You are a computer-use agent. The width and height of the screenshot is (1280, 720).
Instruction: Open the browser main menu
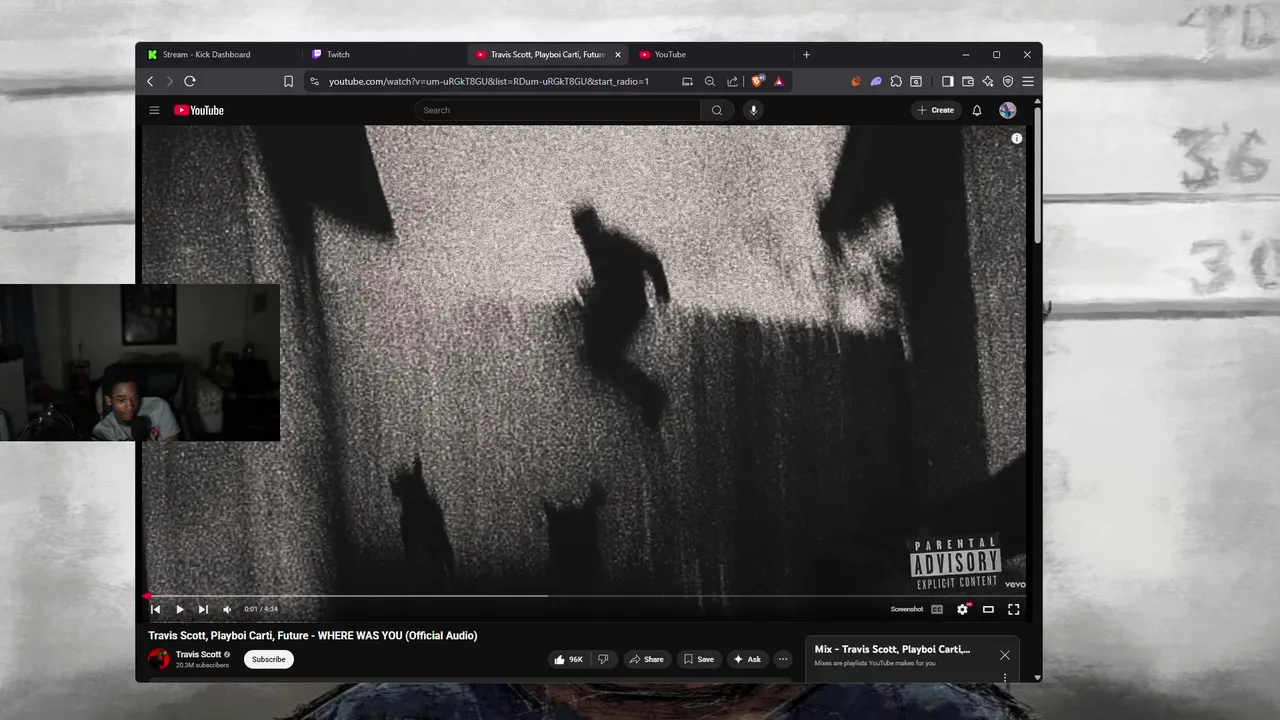pos(1027,81)
